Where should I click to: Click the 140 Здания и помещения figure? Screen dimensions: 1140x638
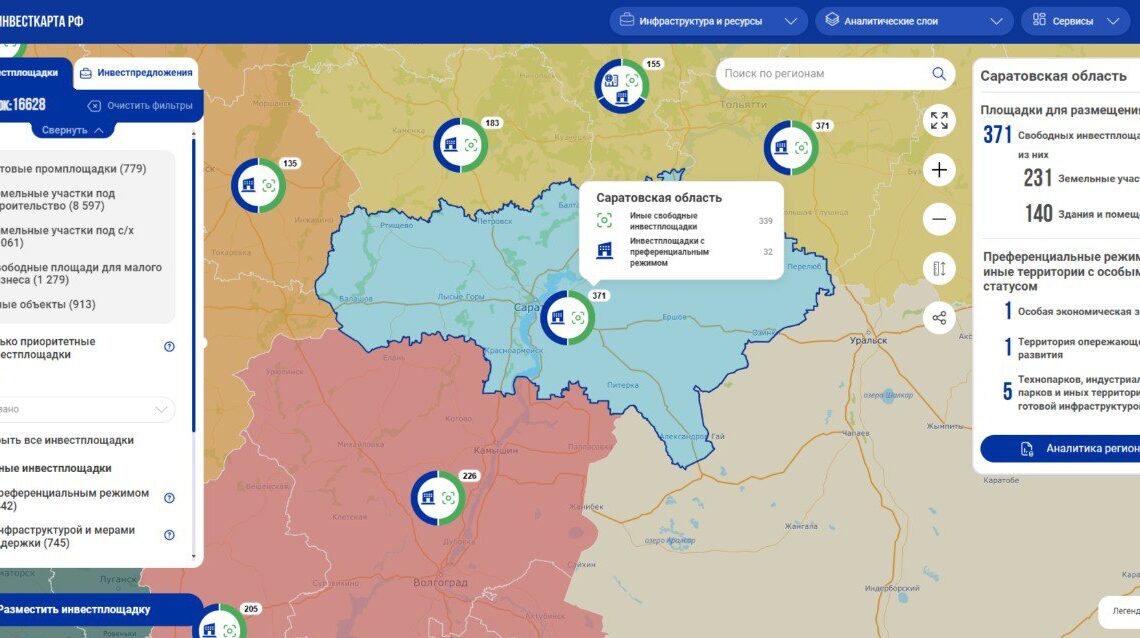[1038, 213]
